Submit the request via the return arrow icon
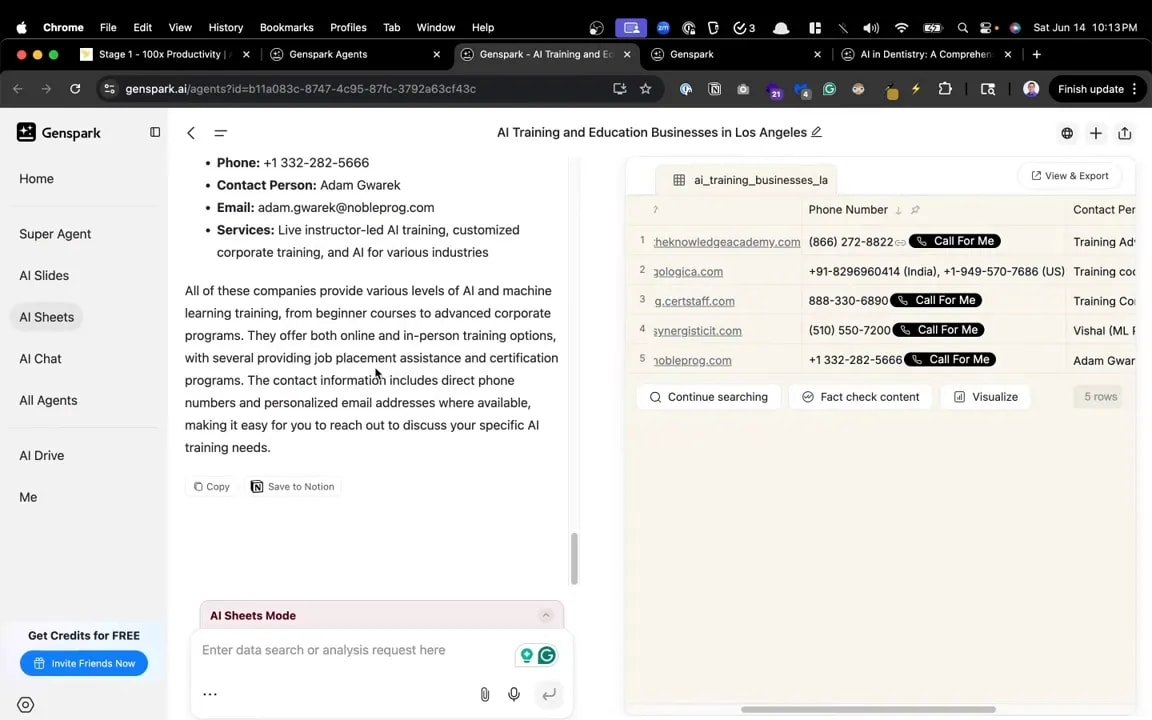This screenshot has width=1152, height=720. [x=549, y=694]
